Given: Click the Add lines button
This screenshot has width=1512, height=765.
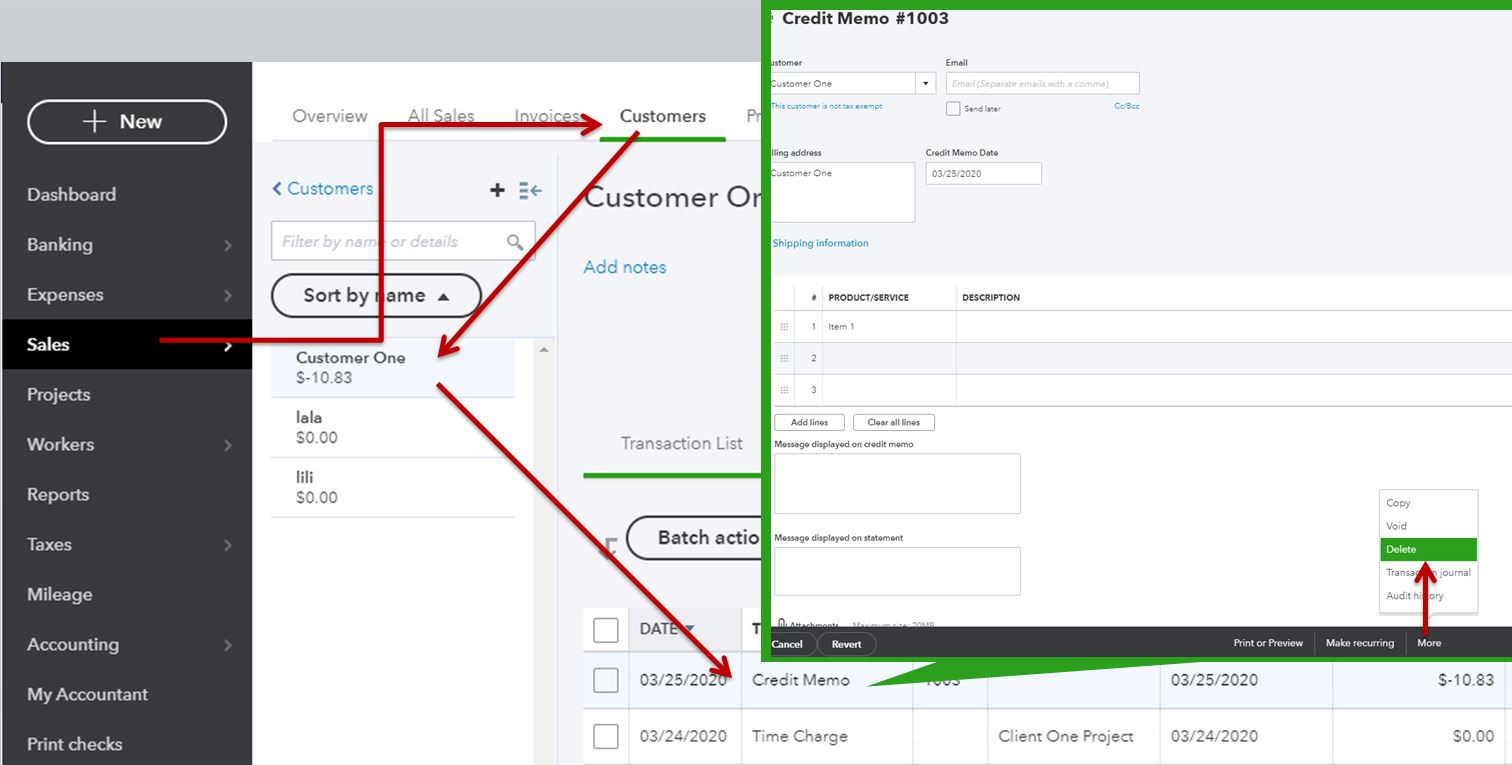Looking at the screenshot, I should click(x=809, y=422).
